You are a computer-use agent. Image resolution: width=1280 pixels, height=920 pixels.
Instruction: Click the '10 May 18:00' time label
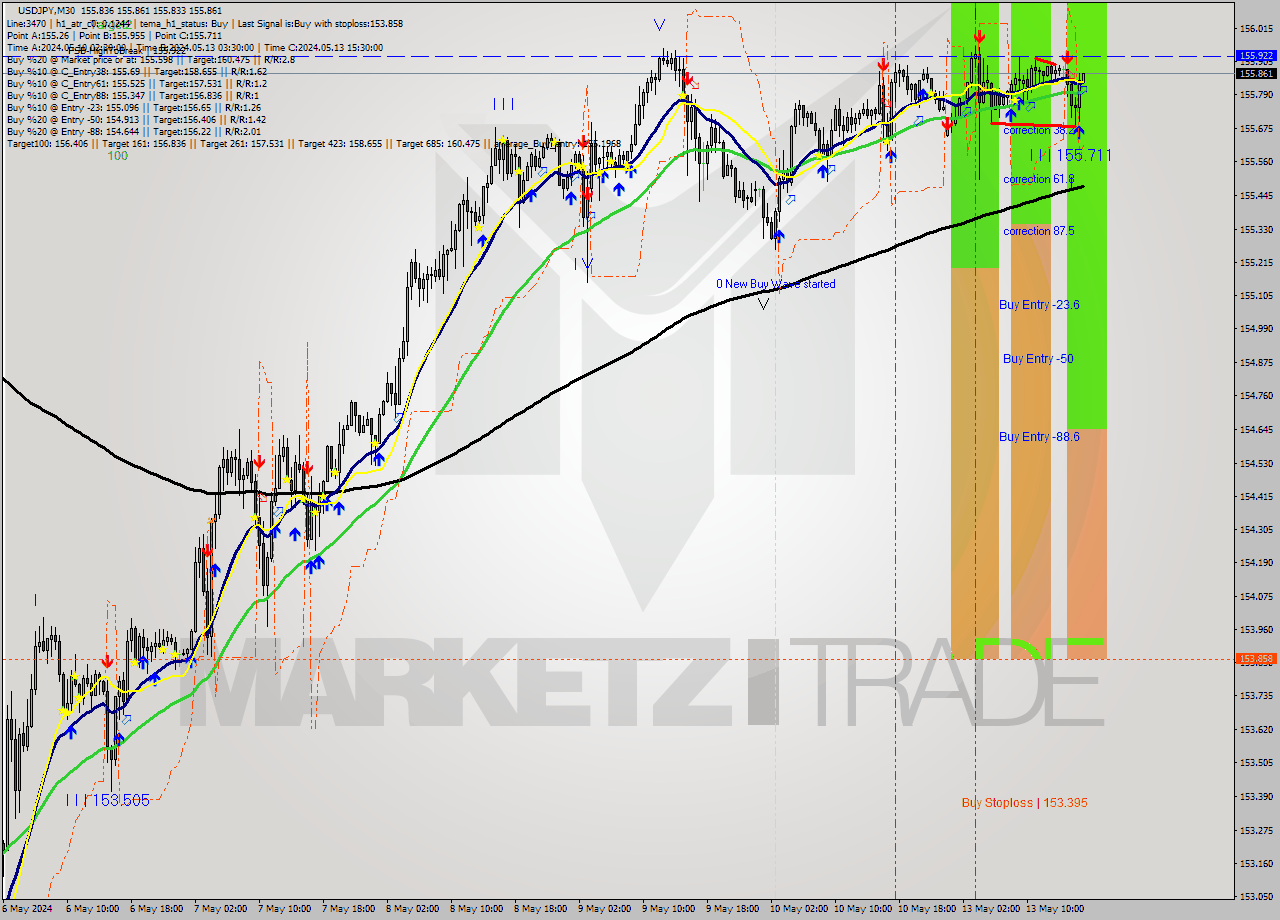(x=925, y=909)
